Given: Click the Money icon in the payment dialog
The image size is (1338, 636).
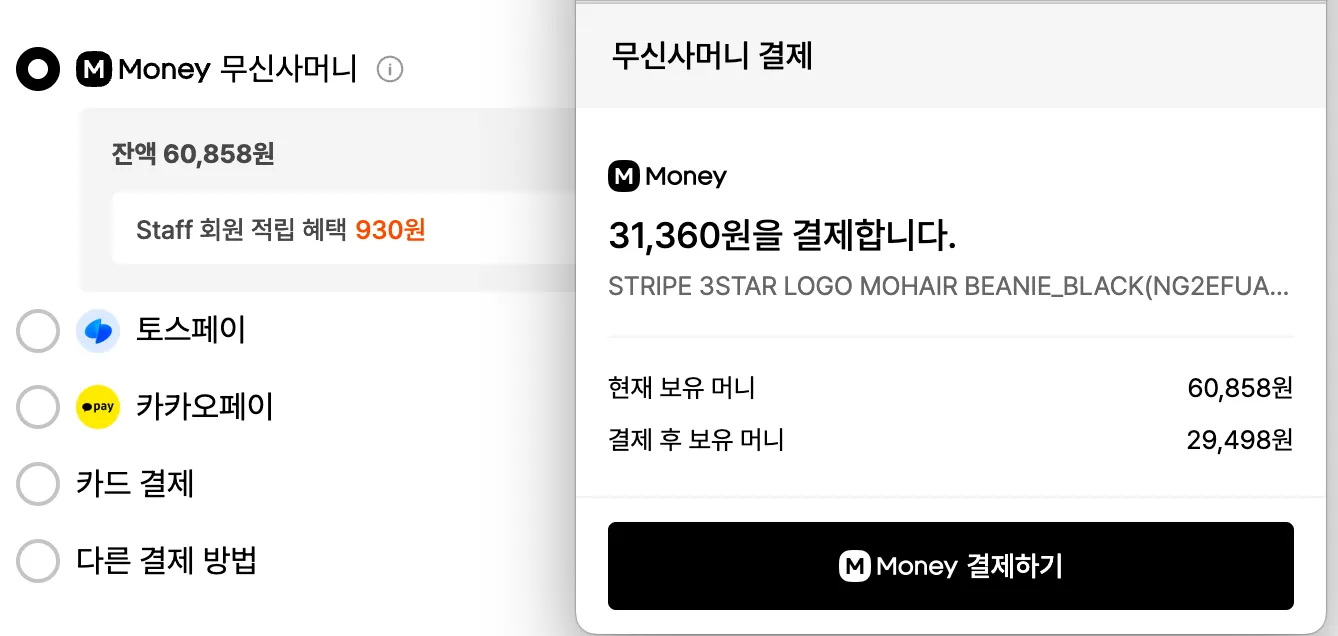Looking at the screenshot, I should tap(624, 176).
